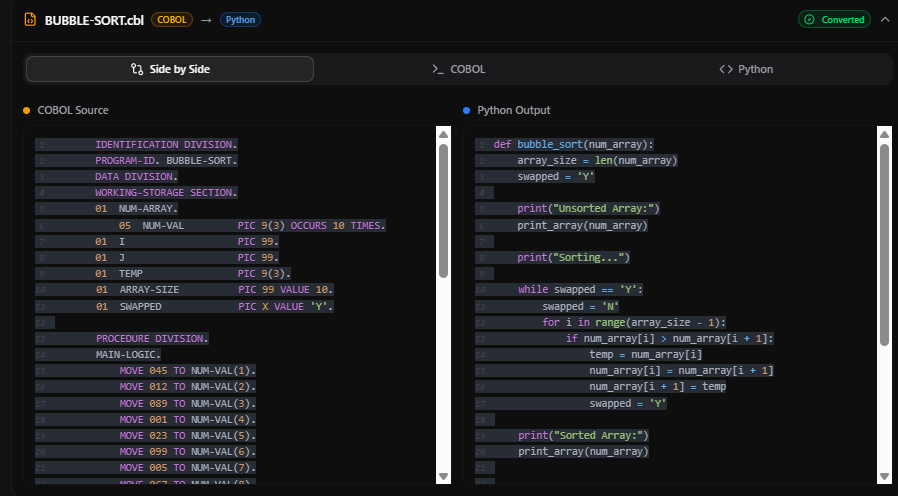Click the IDENTIFICATION DIVISION line
The image size is (898, 496).
[166, 144]
